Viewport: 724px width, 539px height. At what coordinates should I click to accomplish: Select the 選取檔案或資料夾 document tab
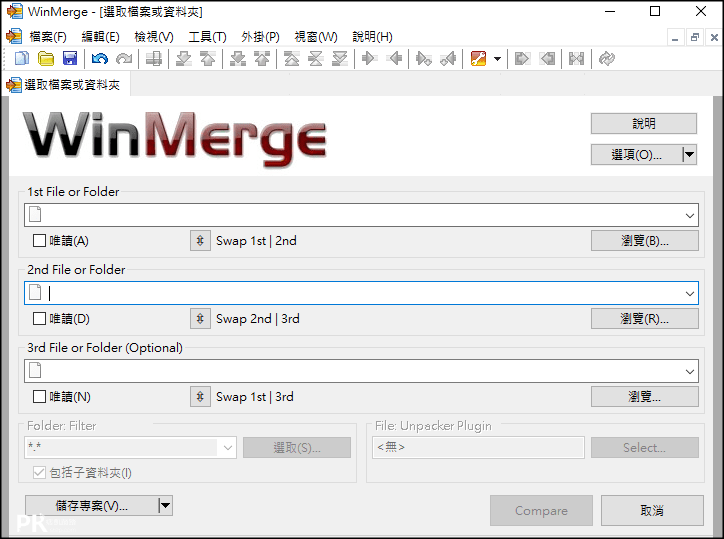pyautogui.click(x=67, y=85)
